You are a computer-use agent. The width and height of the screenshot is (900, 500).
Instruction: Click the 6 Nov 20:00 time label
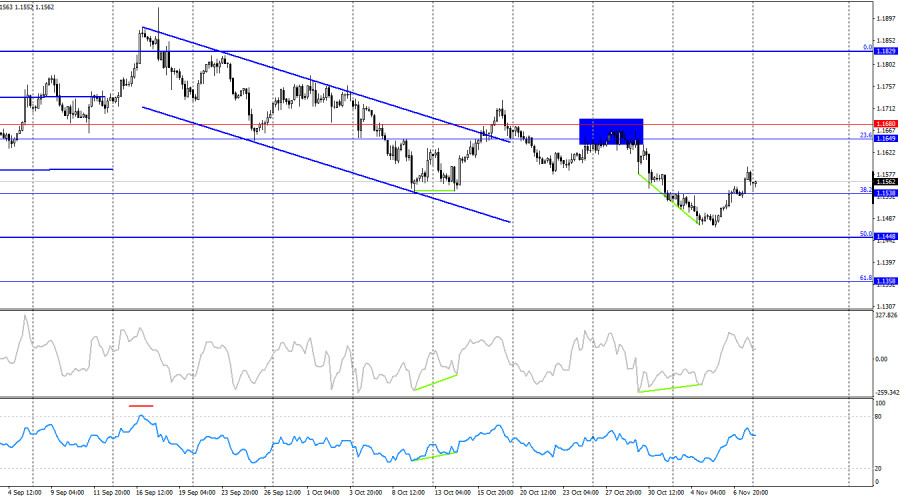coord(753,492)
